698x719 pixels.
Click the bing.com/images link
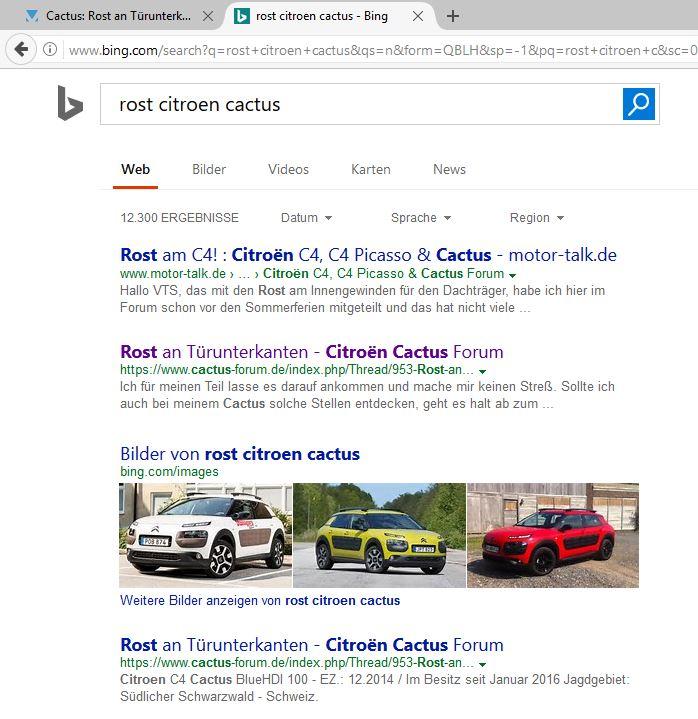tap(169, 471)
